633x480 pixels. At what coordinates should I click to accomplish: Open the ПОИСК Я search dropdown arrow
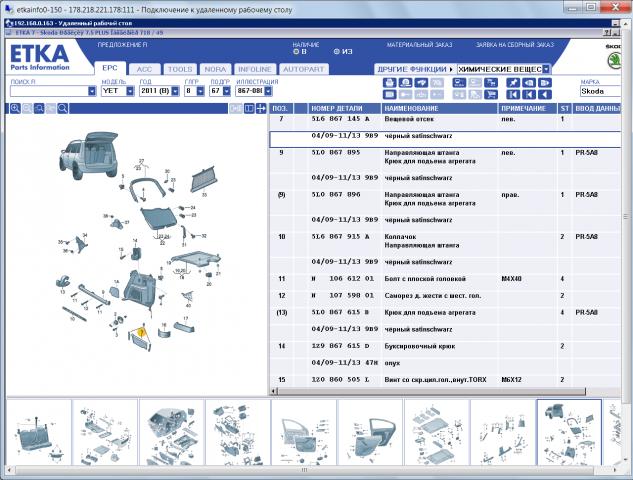[x=92, y=91]
